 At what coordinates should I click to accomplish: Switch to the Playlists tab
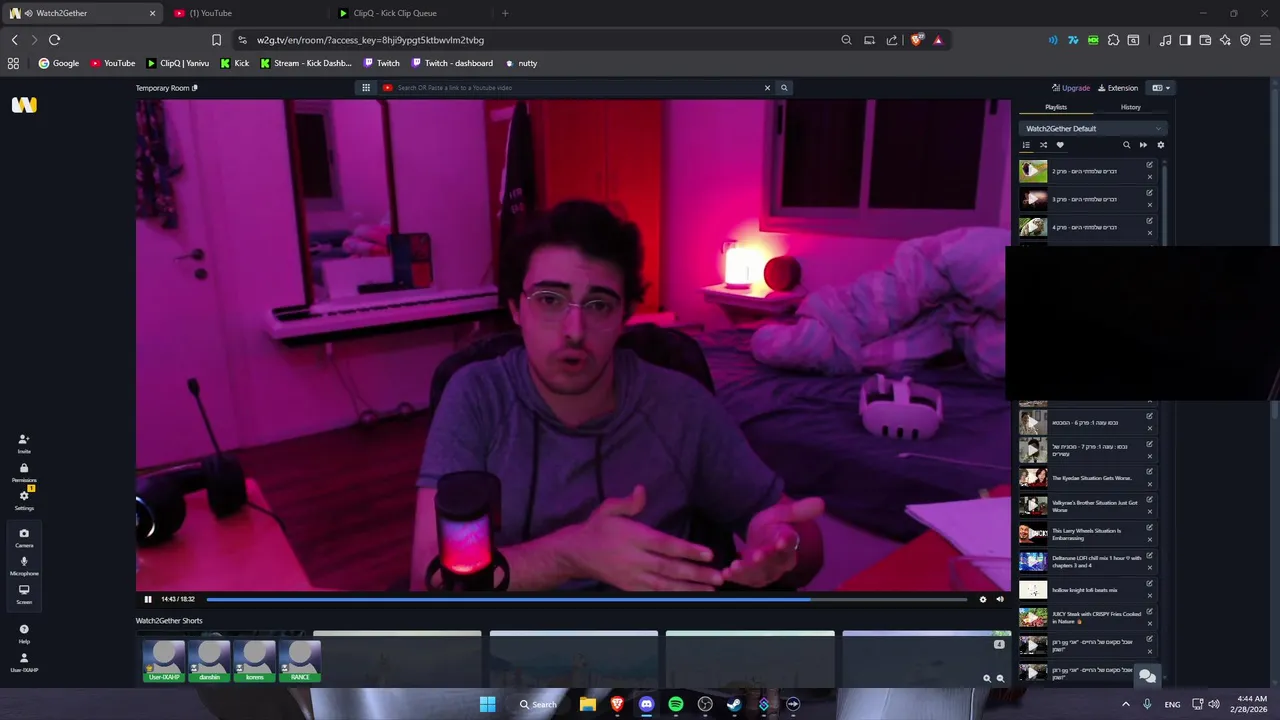(x=1056, y=107)
